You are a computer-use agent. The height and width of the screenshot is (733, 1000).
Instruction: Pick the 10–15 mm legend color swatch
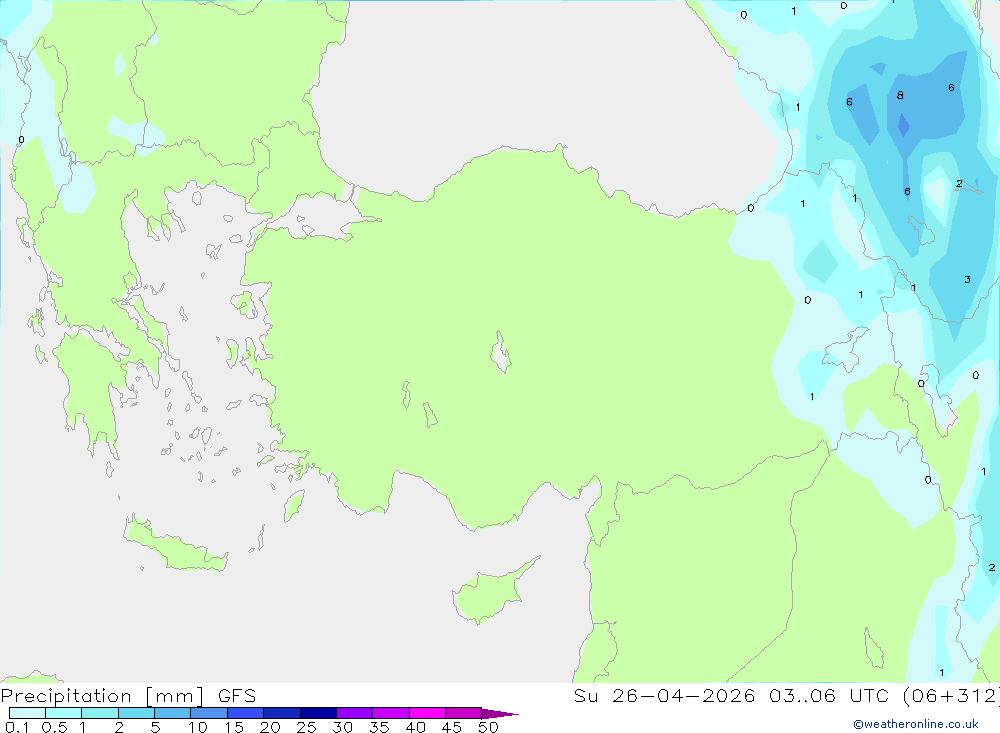point(209,713)
